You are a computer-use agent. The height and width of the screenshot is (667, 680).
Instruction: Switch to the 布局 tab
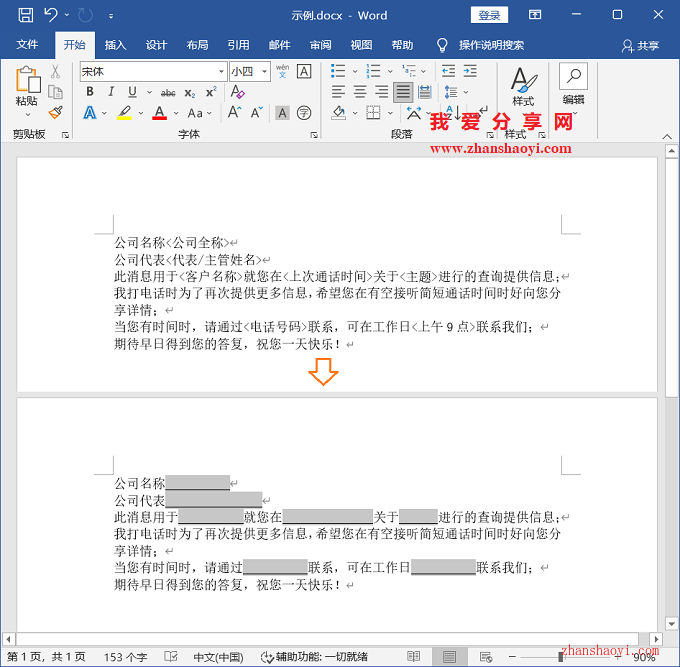point(197,45)
